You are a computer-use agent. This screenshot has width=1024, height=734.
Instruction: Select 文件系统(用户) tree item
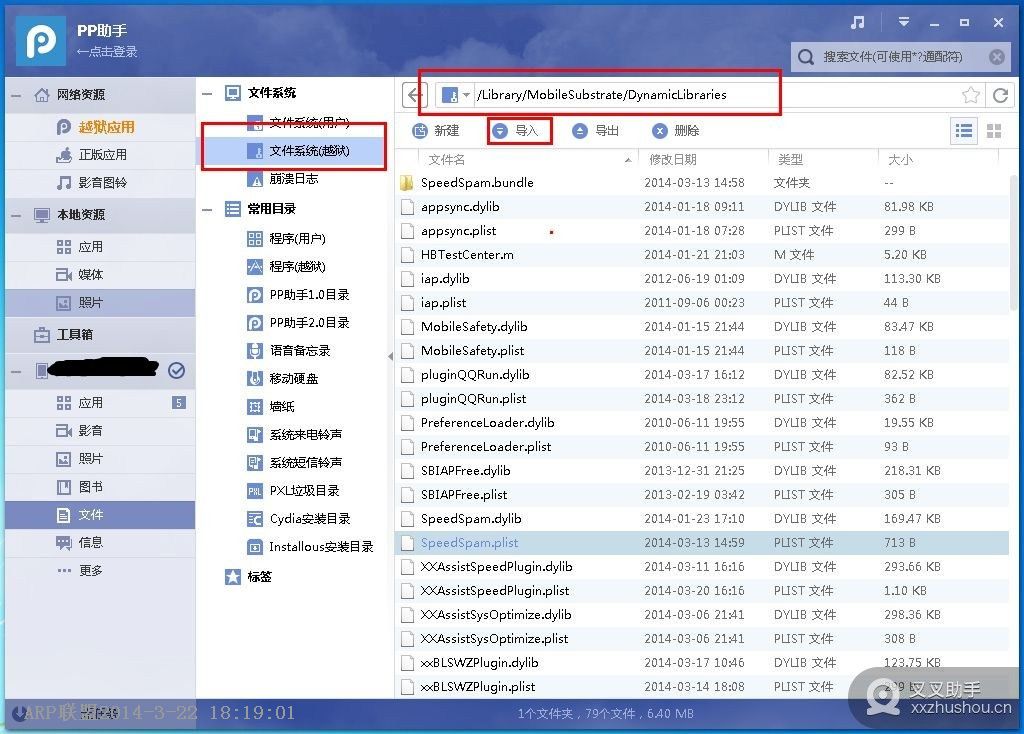(x=298, y=122)
